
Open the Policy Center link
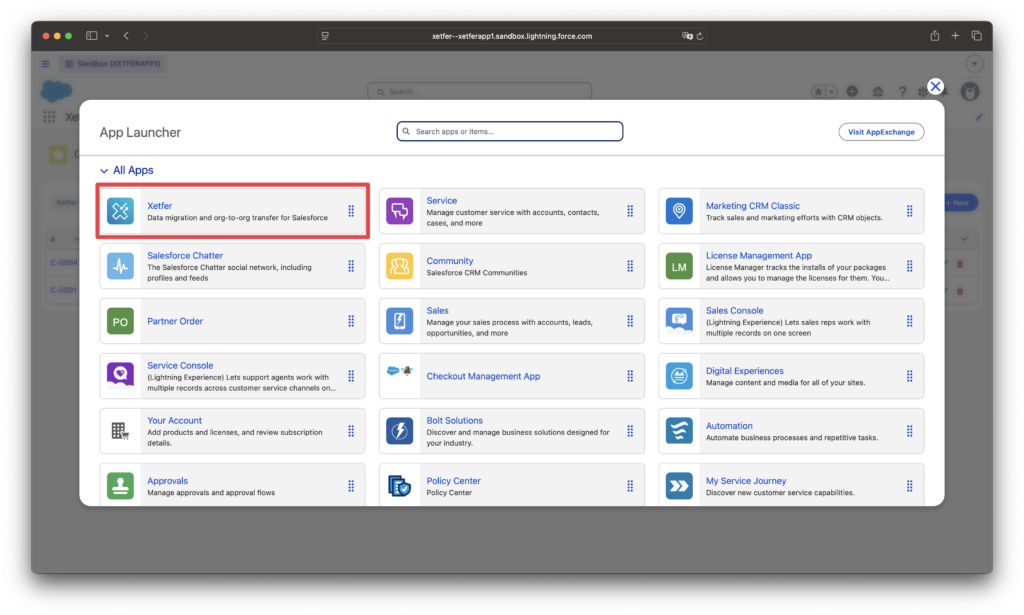coord(453,481)
